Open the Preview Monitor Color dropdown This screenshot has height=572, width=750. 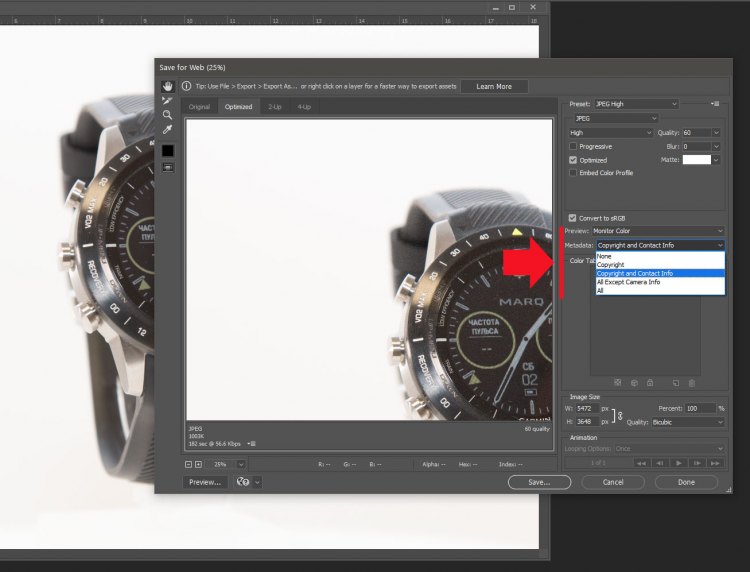[x=658, y=231]
